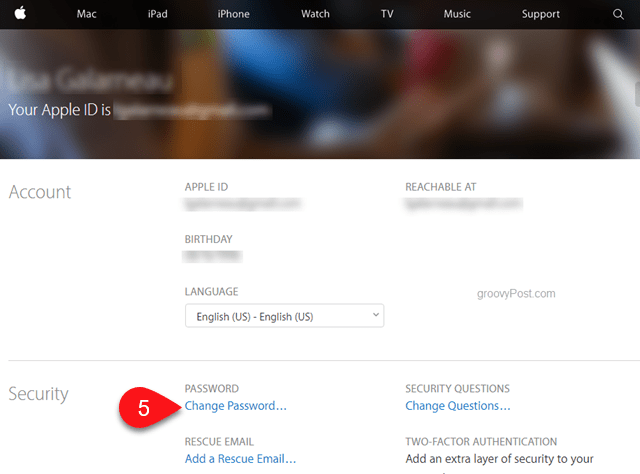
Task: Click the LANGUAGE label
Action: point(211,292)
